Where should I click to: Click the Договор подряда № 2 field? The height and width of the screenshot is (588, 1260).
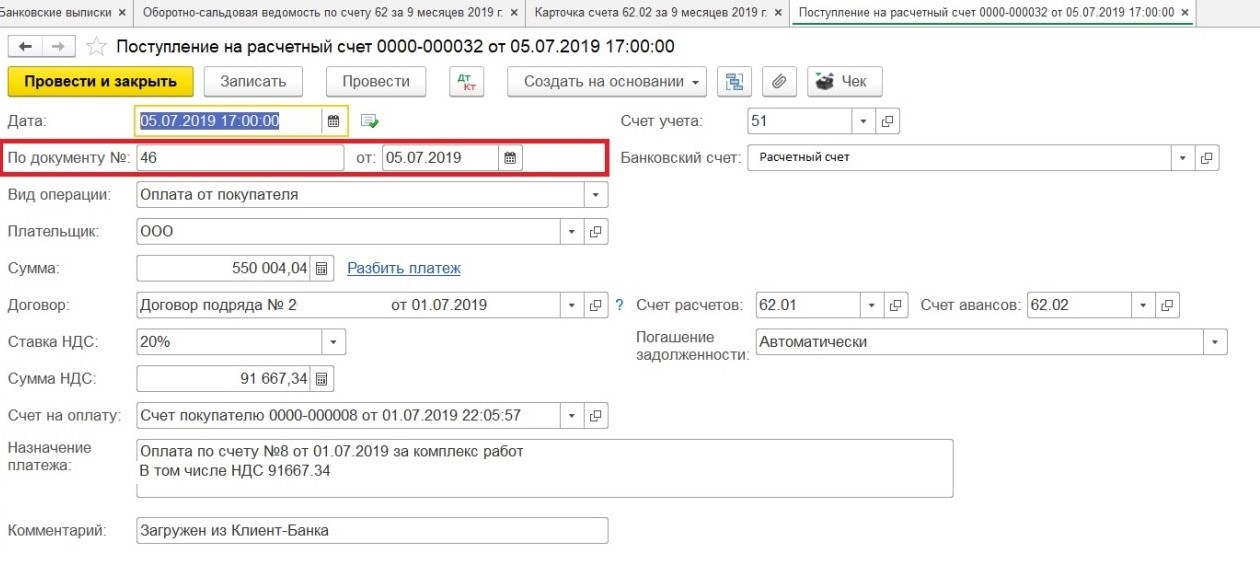click(x=348, y=305)
